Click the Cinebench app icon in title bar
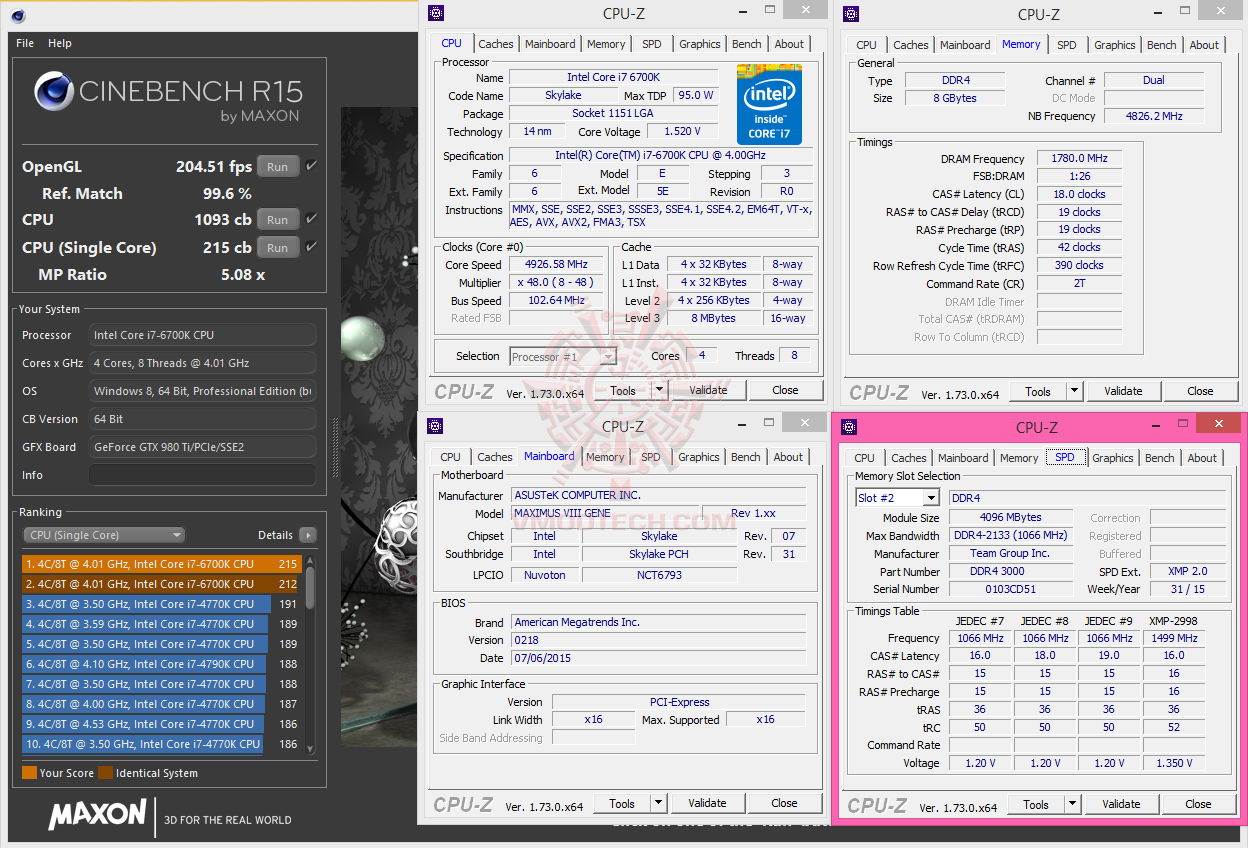The height and width of the screenshot is (848, 1248). coord(19,15)
